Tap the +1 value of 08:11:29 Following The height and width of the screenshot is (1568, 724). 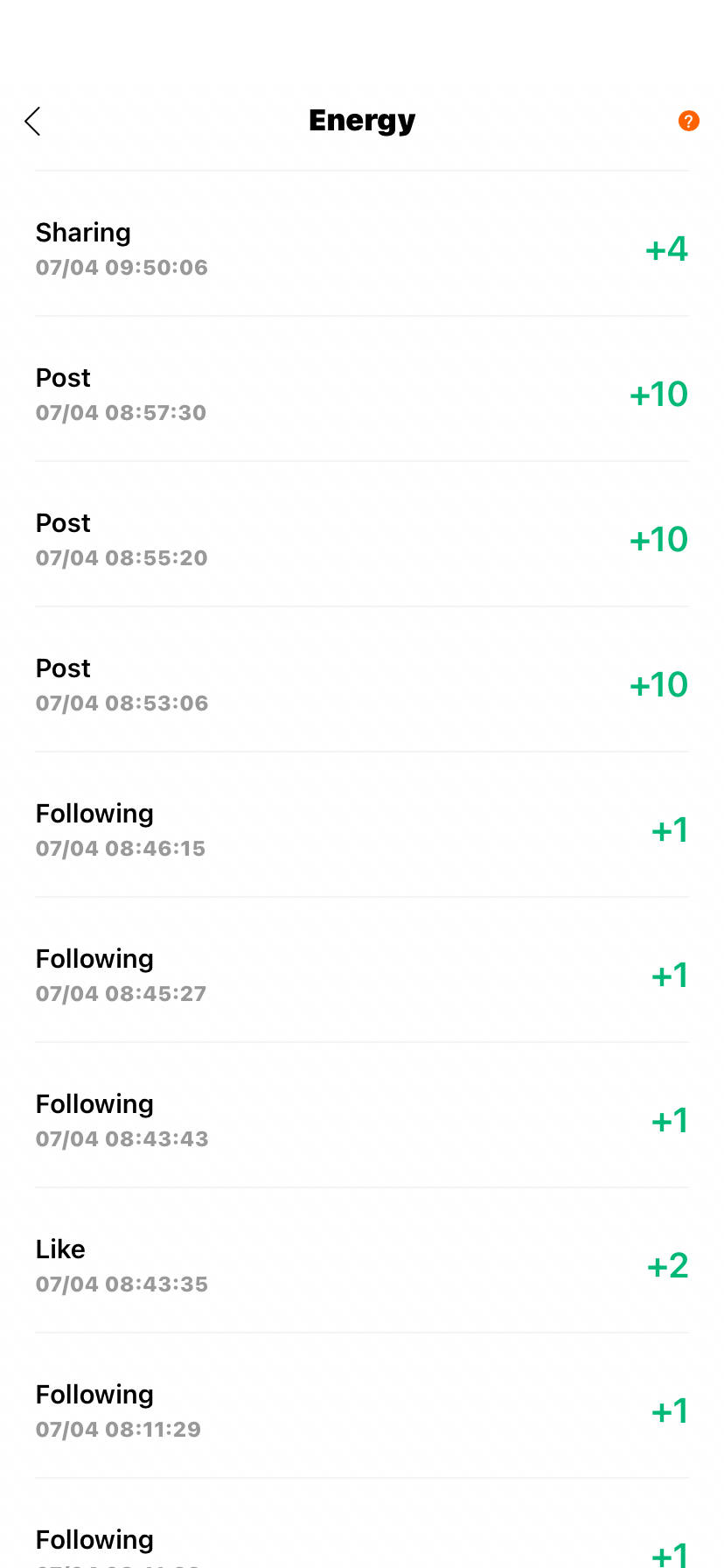(671, 1411)
